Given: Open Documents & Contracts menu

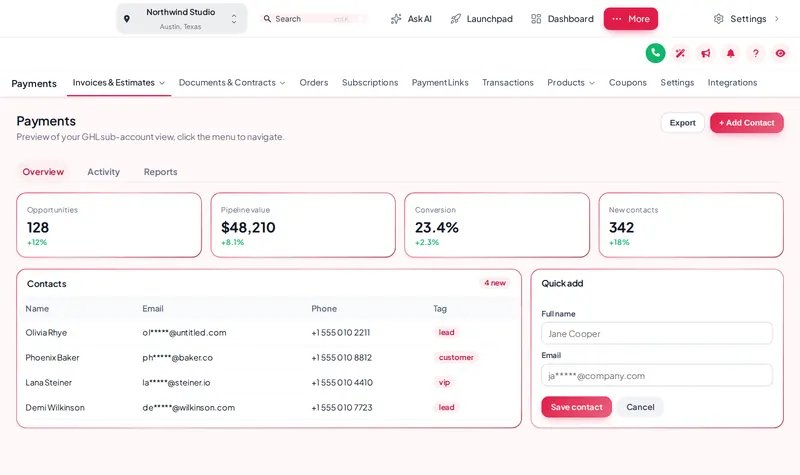Looking at the screenshot, I should [x=232, y=83].
